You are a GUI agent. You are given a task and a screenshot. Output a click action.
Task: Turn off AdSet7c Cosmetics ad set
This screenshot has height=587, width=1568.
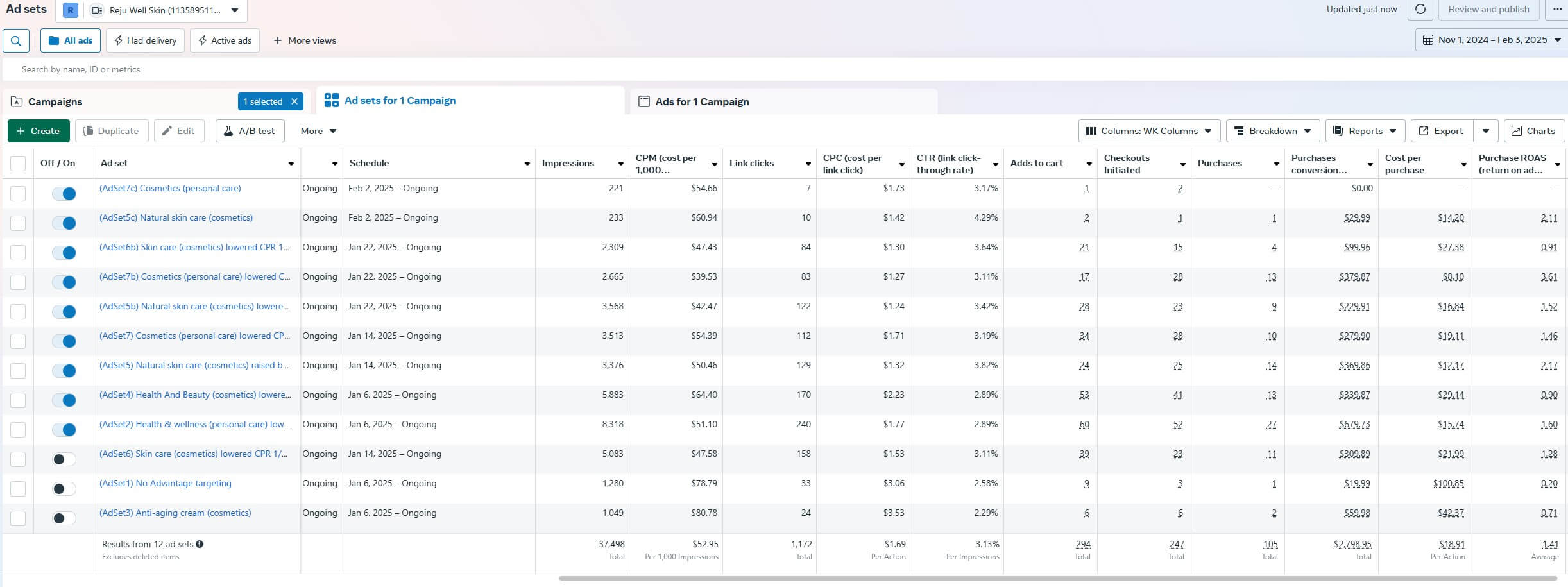click(64, 194)
